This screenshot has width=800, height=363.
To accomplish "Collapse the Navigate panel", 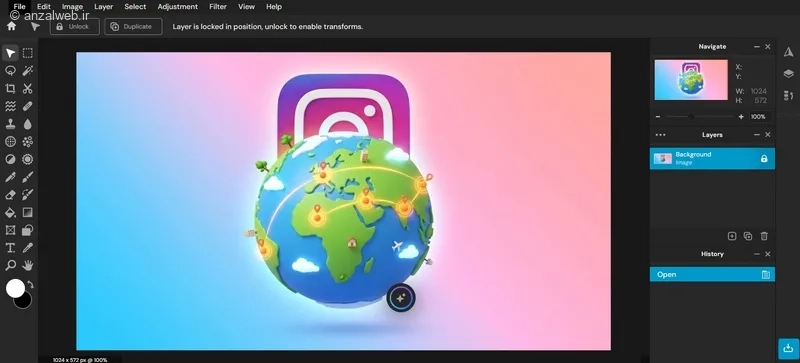I will coord(757,46).
